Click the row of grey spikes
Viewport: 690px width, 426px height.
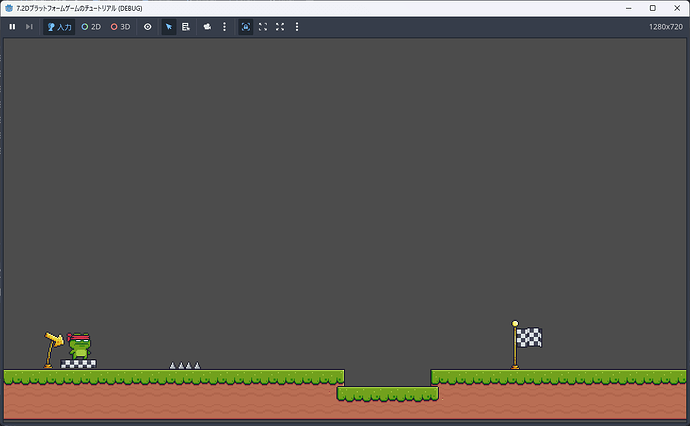click(x=185, y=365)
